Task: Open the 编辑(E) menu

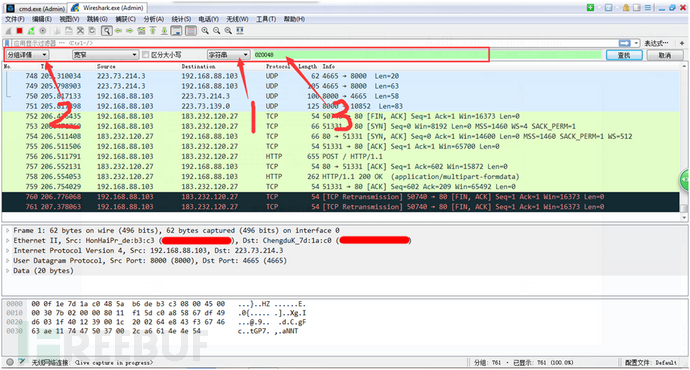Action: coord(42,19)
